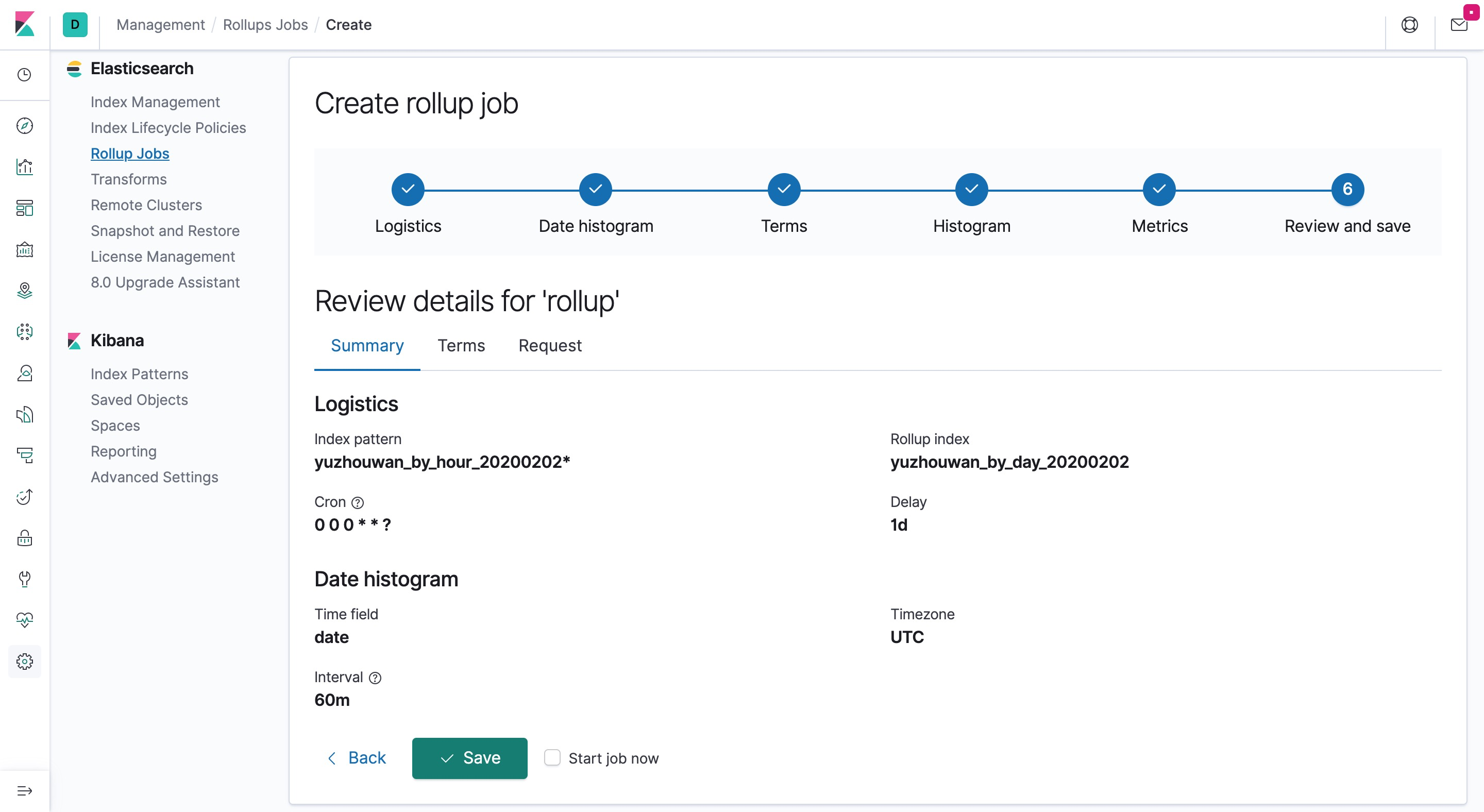Switch to the Terms review tab
Image resolution: width=1484 pixels, height=812 pixels.
click(461, 346)
